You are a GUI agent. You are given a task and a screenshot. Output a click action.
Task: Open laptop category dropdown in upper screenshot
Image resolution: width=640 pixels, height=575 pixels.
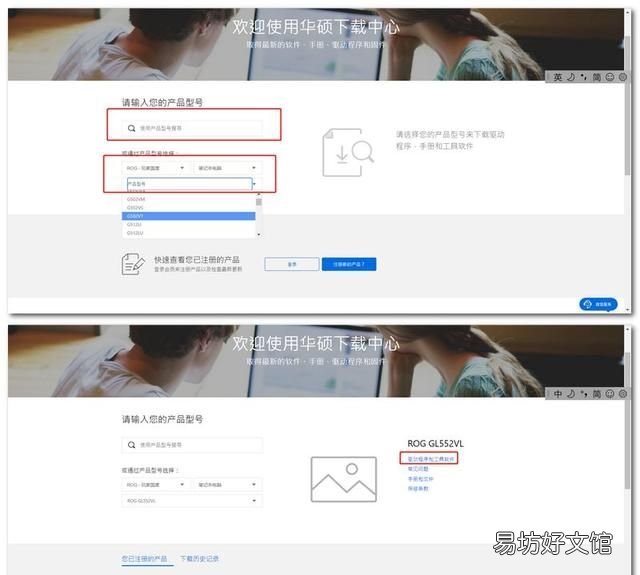227,168
